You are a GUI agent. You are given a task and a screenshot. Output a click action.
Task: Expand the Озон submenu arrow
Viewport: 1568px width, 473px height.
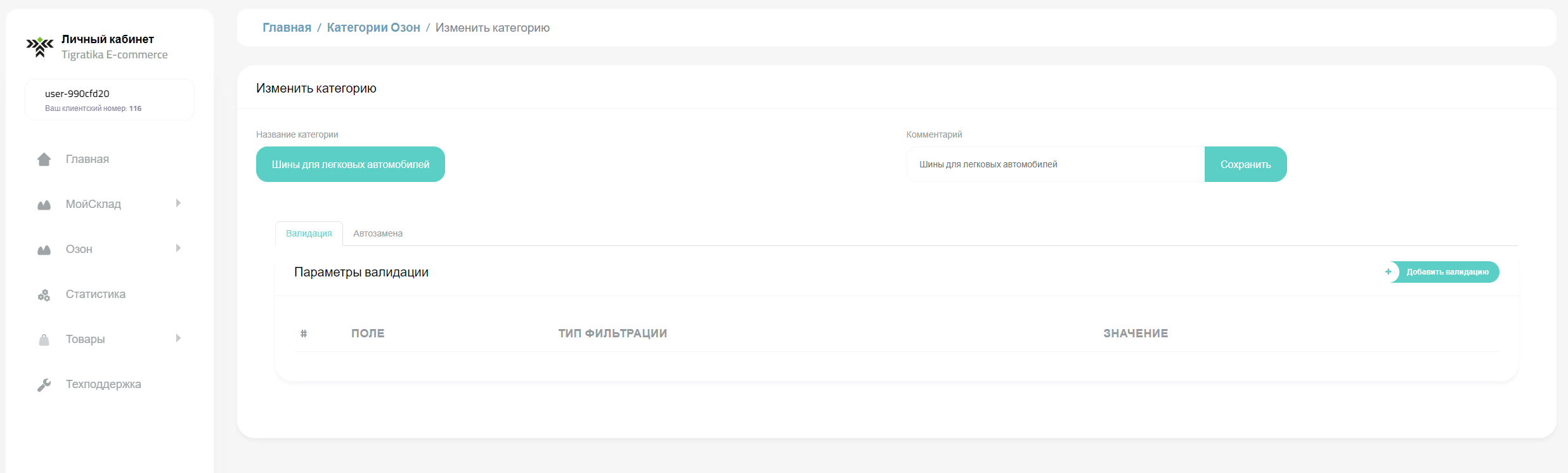click(178, 248)
